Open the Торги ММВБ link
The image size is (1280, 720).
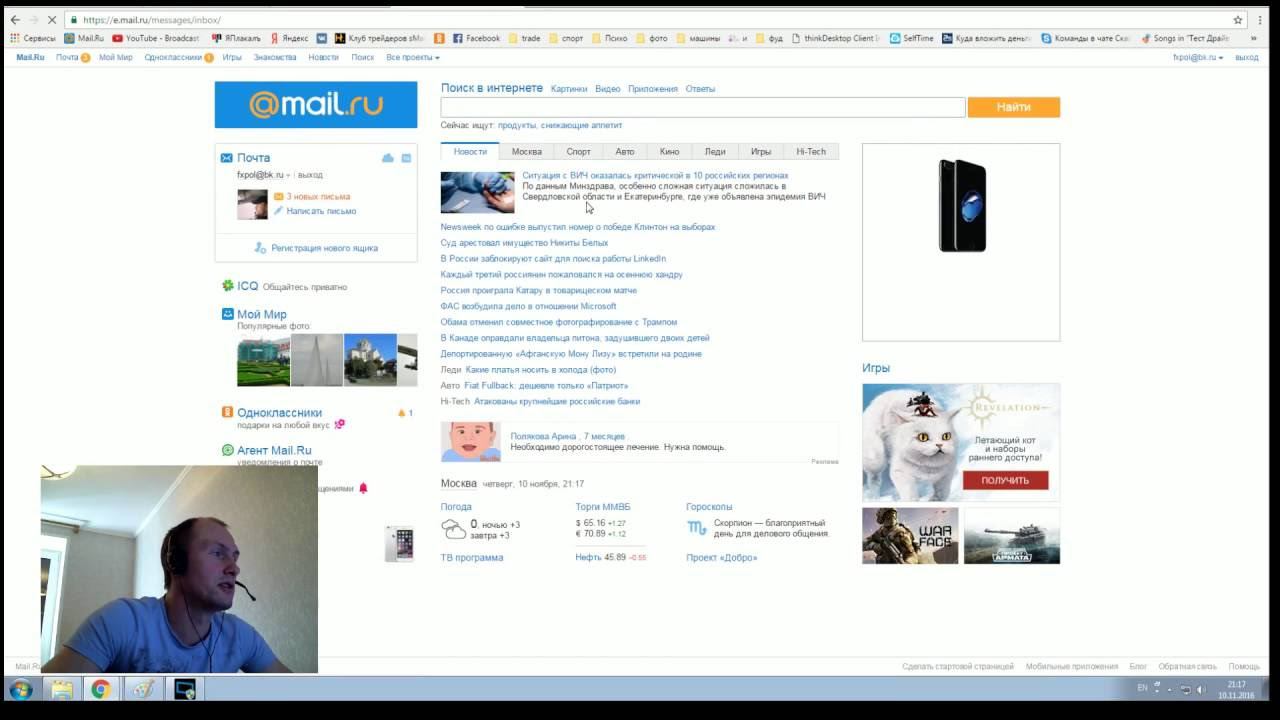pos(603,507)
